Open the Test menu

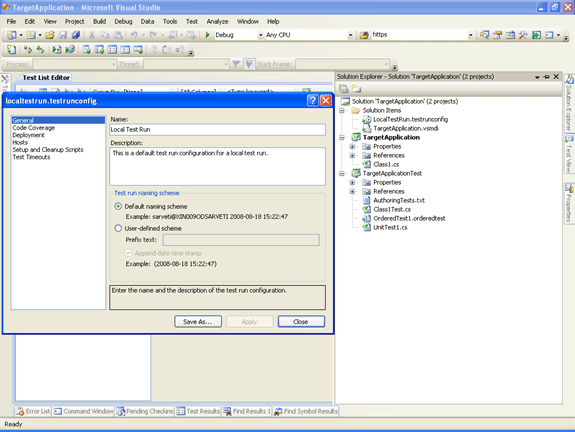(192, 22)
